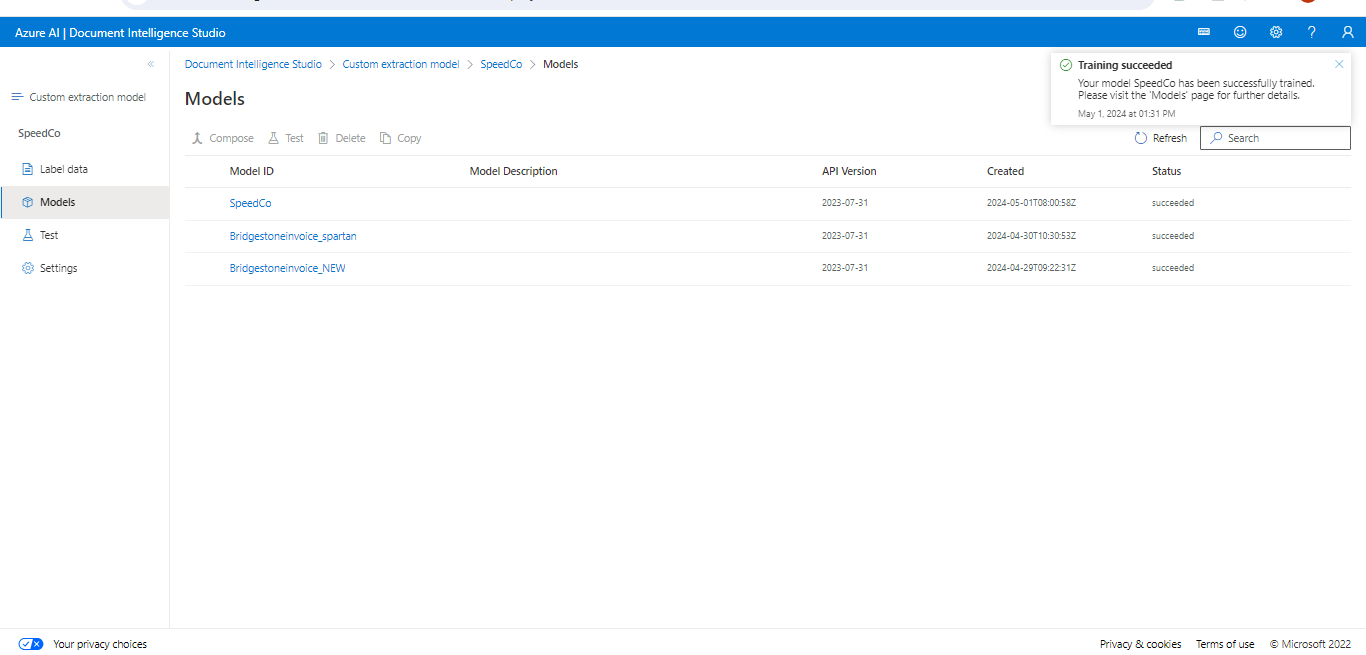Open project Settings from the sidebar
The width and height of the screenshot is (1366, 655).
coord(57,267)
